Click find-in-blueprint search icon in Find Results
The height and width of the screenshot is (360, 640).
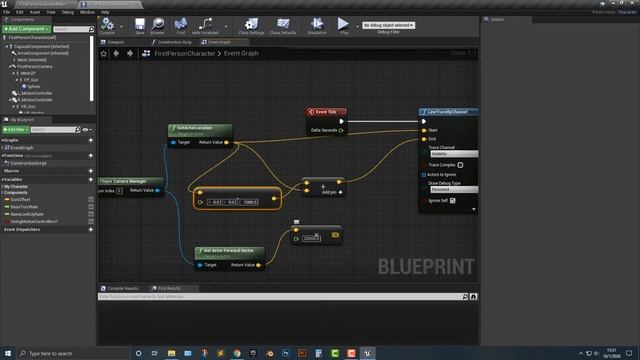click(x=465, y=297)
